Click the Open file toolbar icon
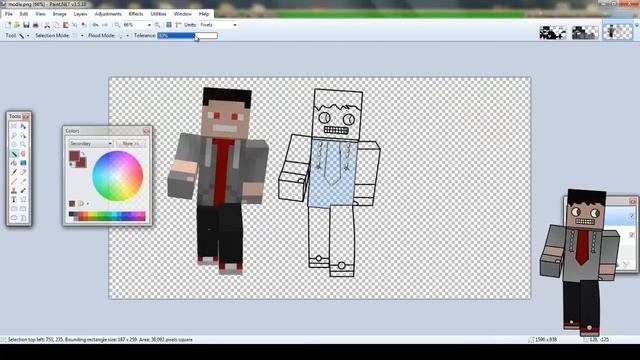Screen dimensions: 640x360 (x=17, y=25)
